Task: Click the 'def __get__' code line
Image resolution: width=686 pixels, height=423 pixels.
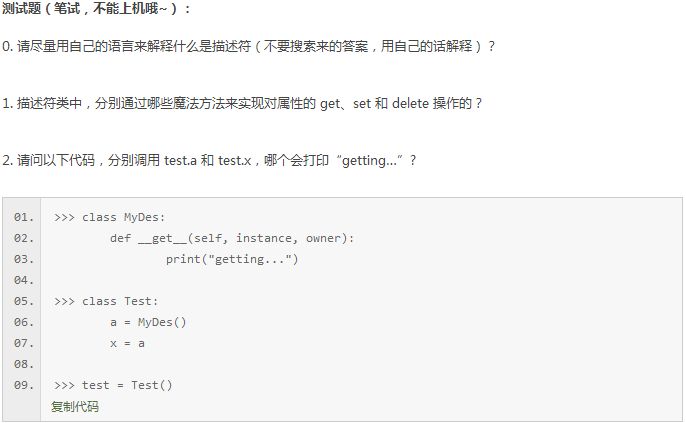Action: [x=232, y=238]
